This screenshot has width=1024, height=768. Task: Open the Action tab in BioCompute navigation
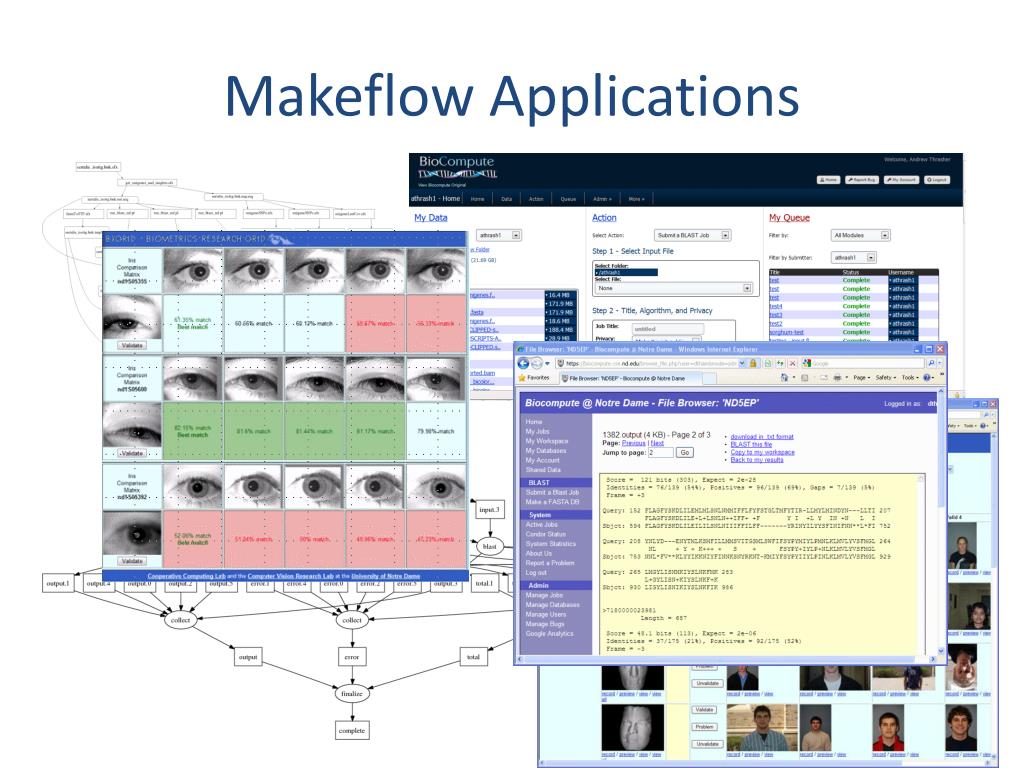coord(536,199)
